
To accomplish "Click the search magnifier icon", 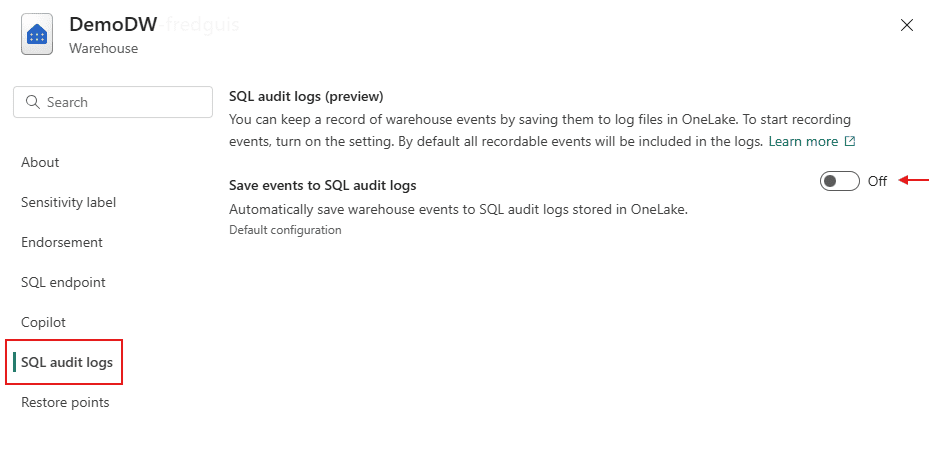I will click(33, 102).
